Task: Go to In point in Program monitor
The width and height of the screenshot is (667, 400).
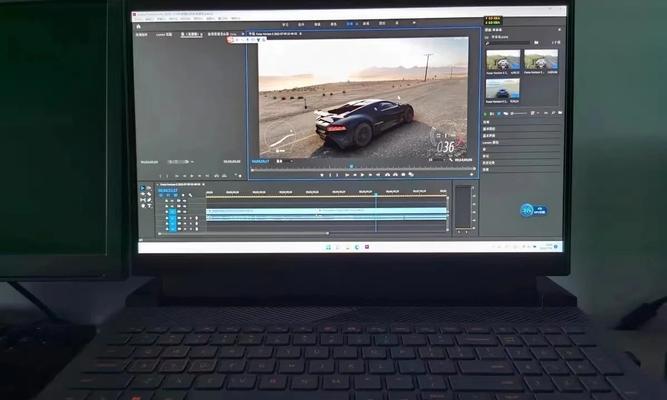Action: point(346,175)
